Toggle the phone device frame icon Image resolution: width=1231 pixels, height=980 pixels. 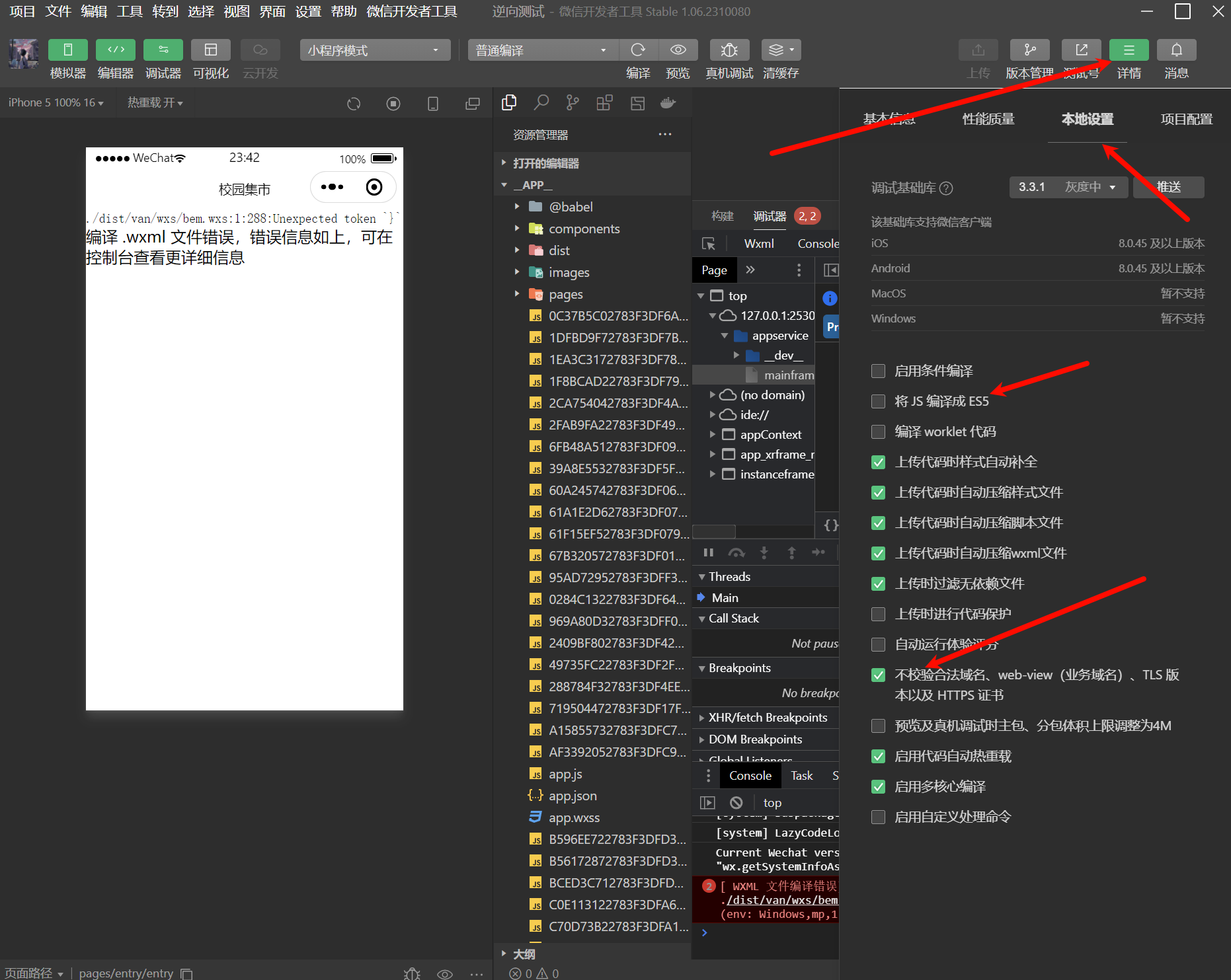coord(433,103)
